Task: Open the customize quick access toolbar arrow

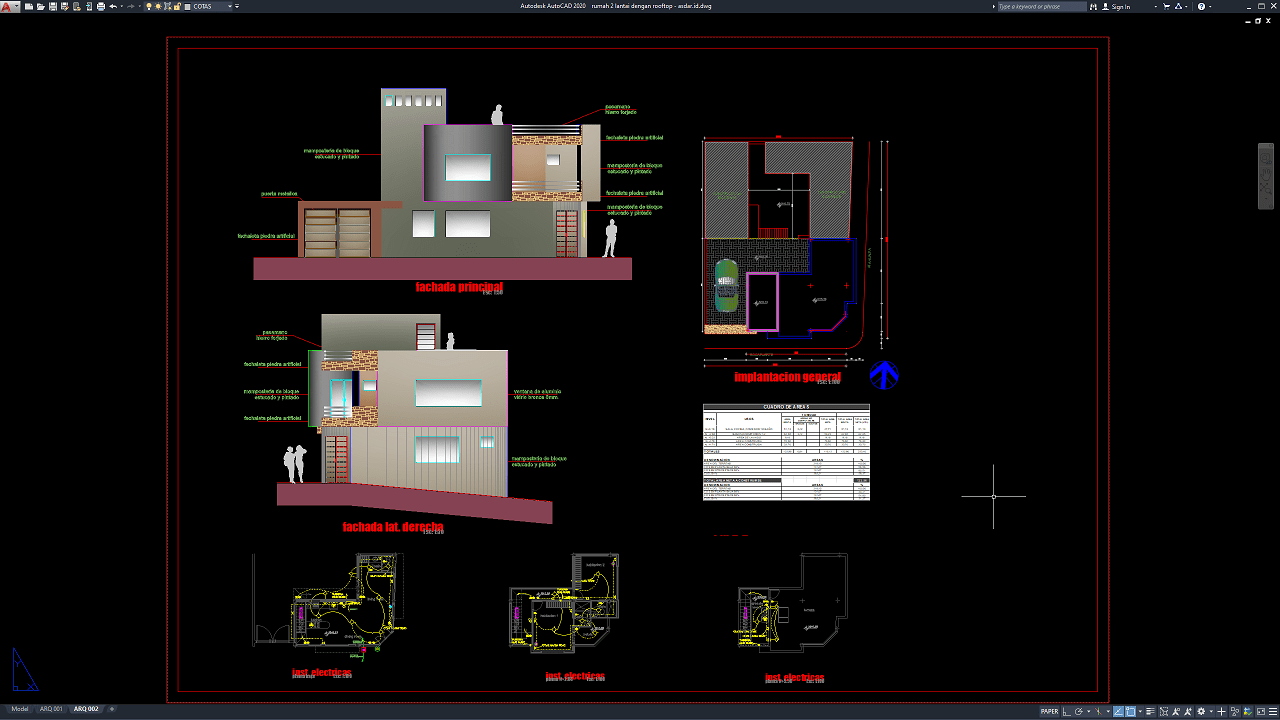Action: click(x=237, y=6)
